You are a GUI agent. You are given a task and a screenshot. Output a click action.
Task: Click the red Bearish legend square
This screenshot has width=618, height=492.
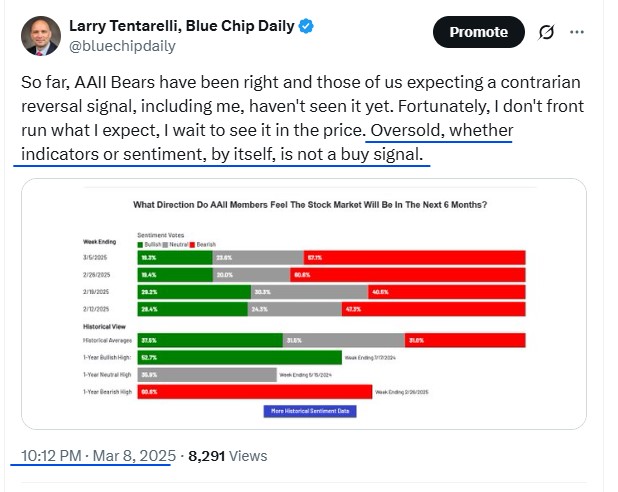(192, 245)
